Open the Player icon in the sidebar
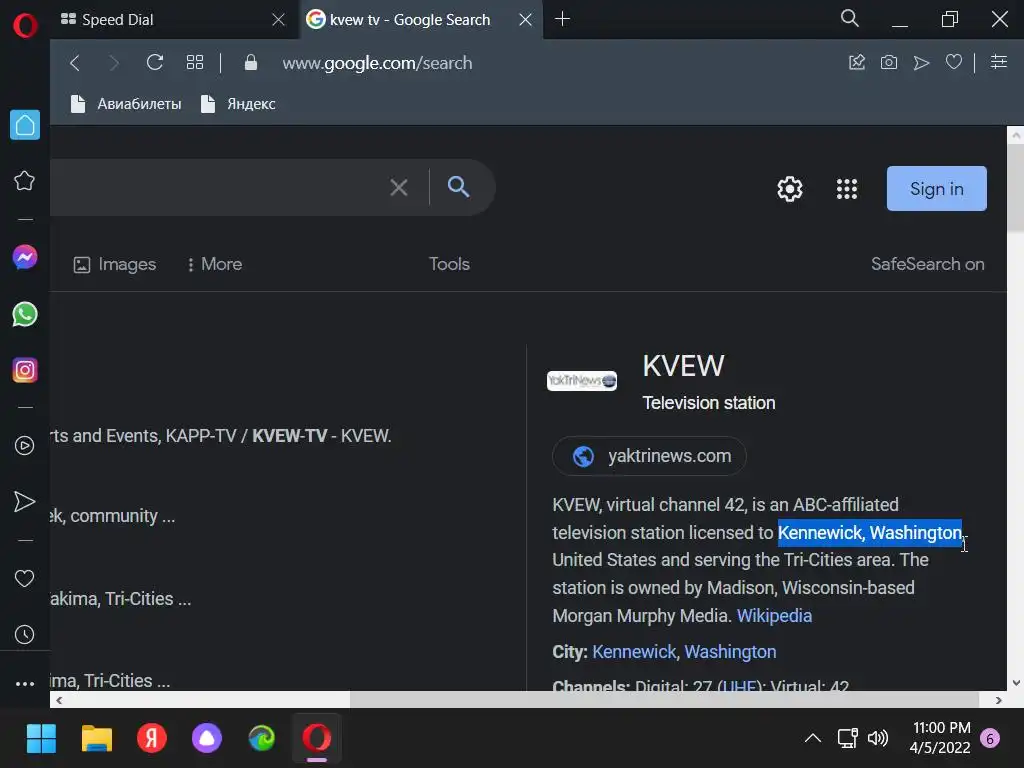 (25, 445)
